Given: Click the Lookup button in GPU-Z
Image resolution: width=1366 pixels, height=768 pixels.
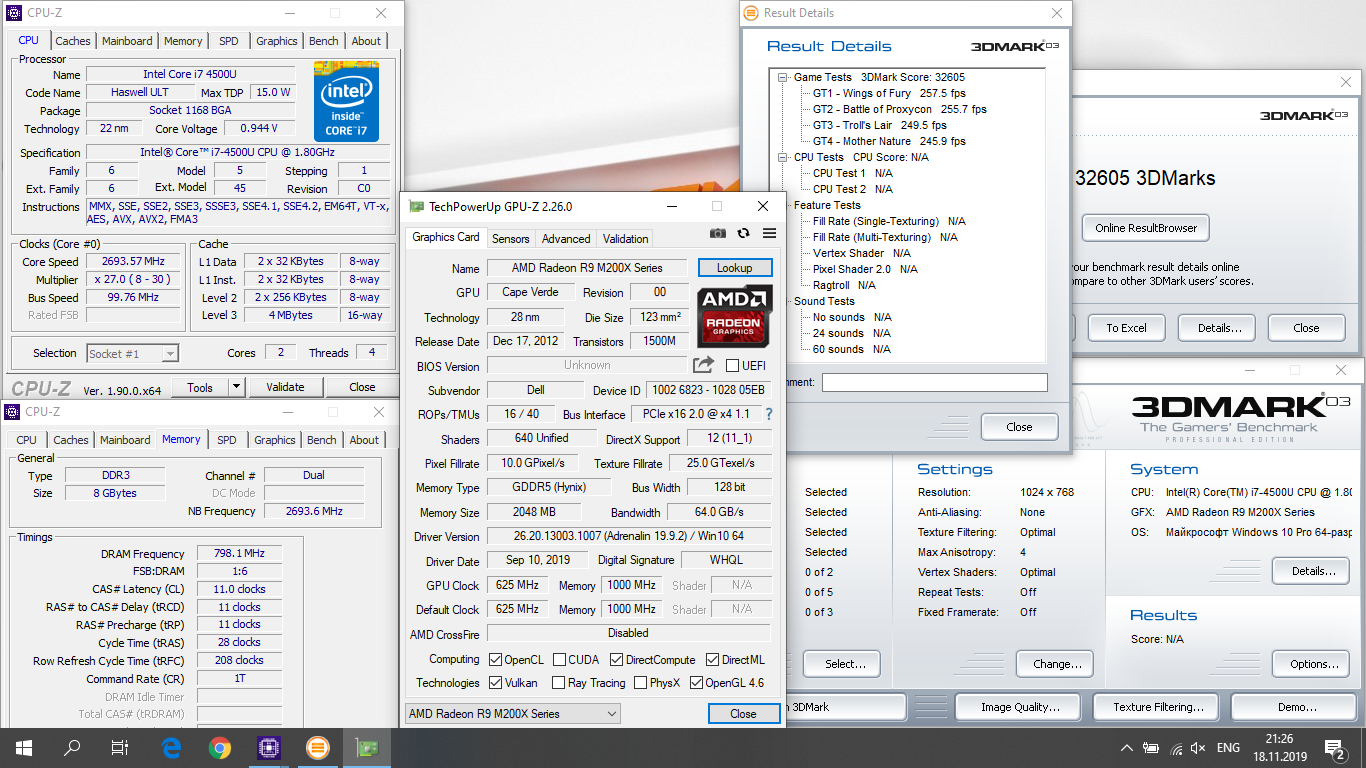Looking at the screenshot, I should tap(735, 268).
